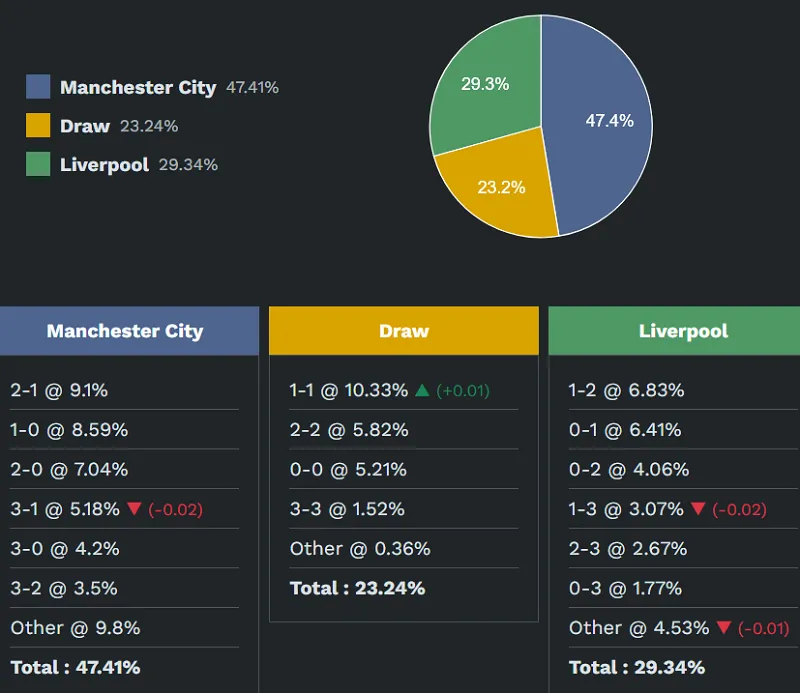Click the blue Manchester City legend swatch
800x693 pixels.
pos(38,87)
